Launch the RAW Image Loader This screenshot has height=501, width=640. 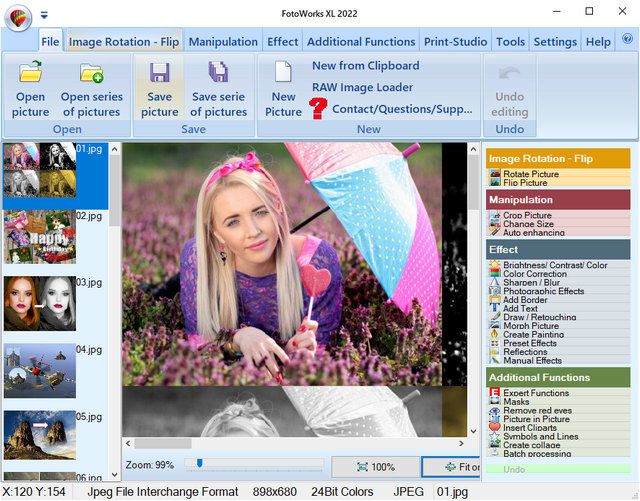click(x=362, y=87)
